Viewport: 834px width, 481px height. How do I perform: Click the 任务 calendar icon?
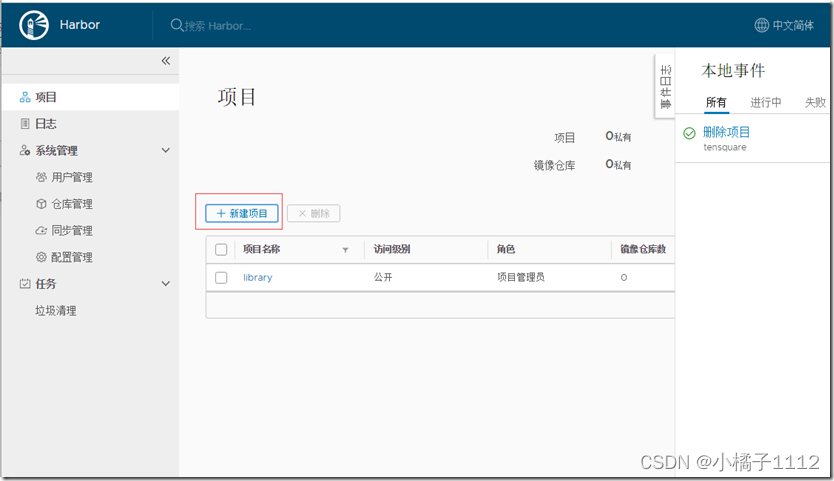(x=25, y=284)
